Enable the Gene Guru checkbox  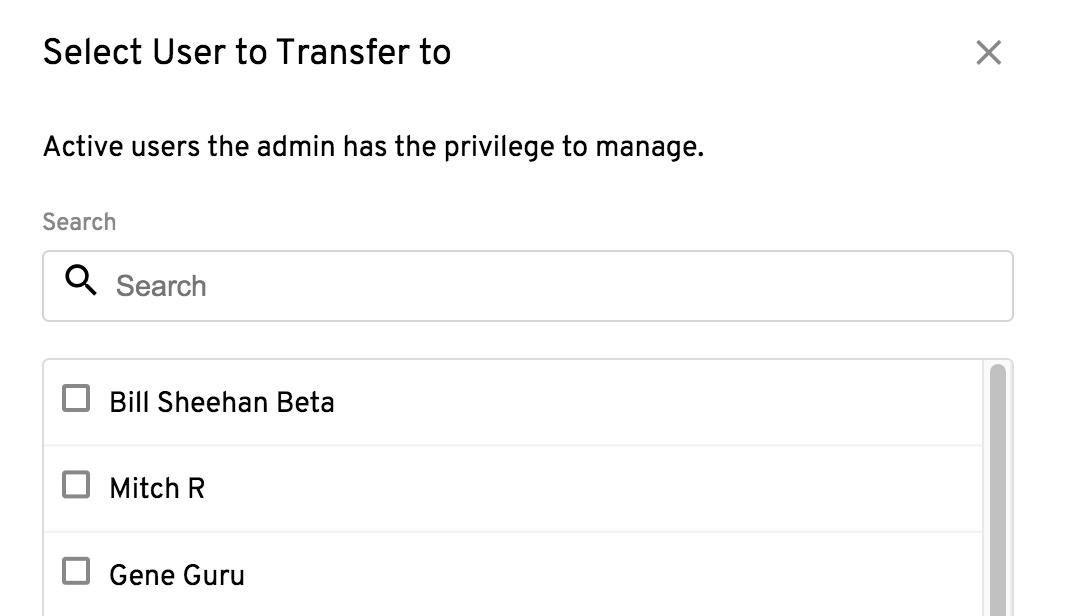click(76, 571)
